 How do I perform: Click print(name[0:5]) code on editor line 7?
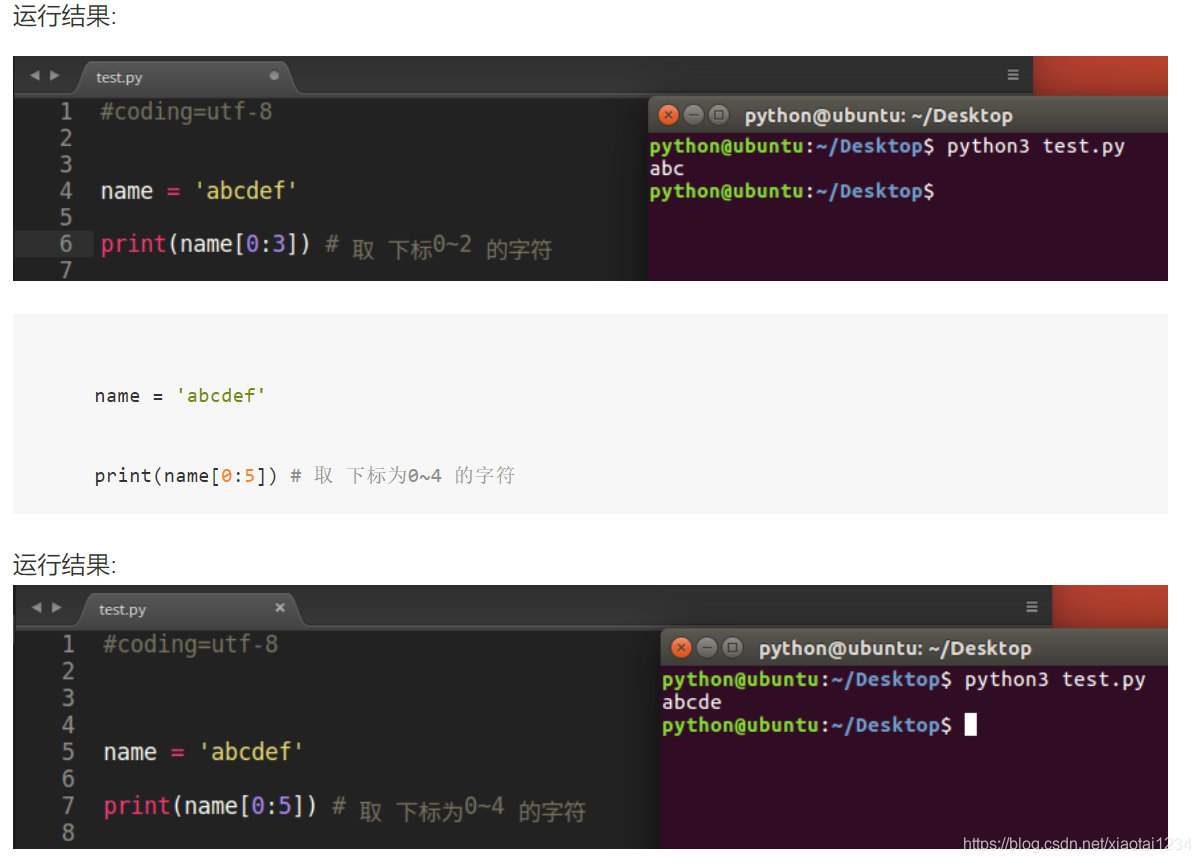(211, 806)
